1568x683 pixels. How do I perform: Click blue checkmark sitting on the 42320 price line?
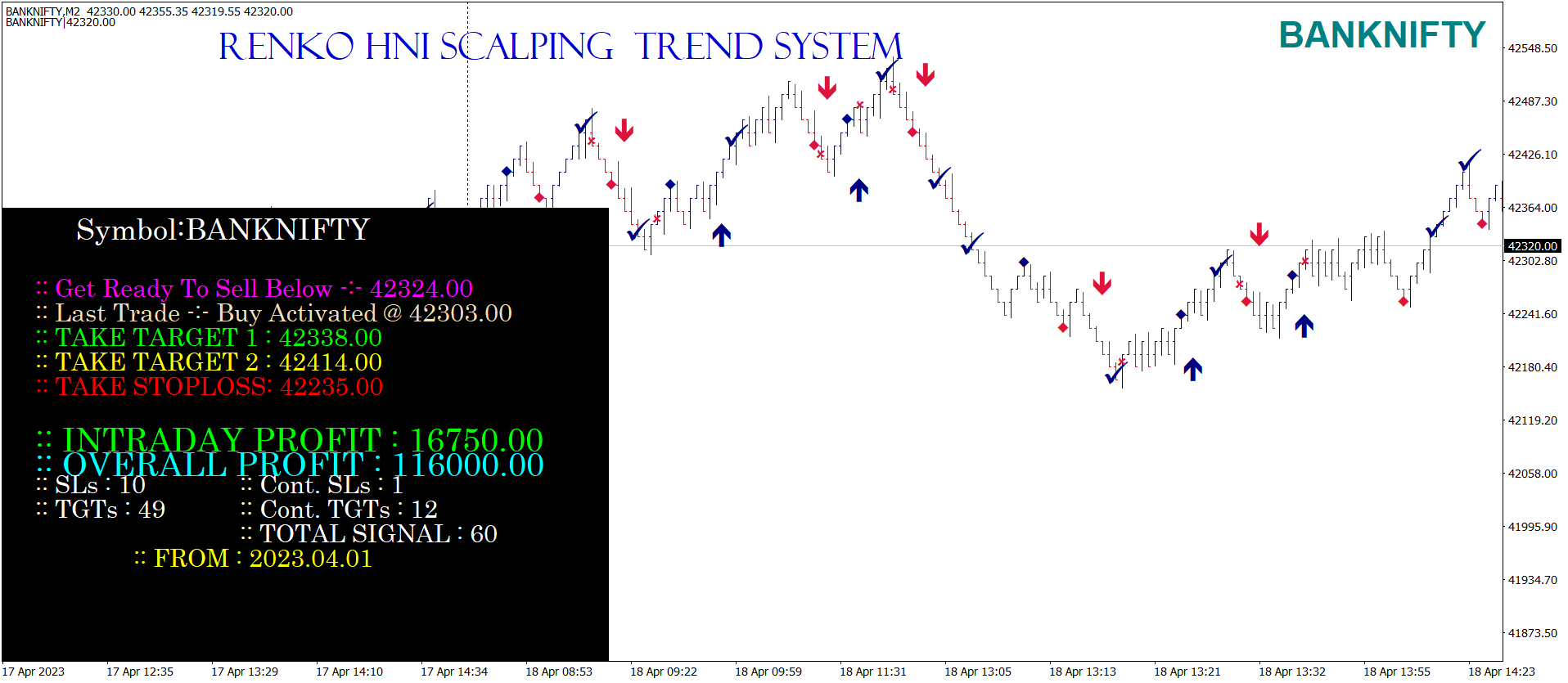point(972,243)
